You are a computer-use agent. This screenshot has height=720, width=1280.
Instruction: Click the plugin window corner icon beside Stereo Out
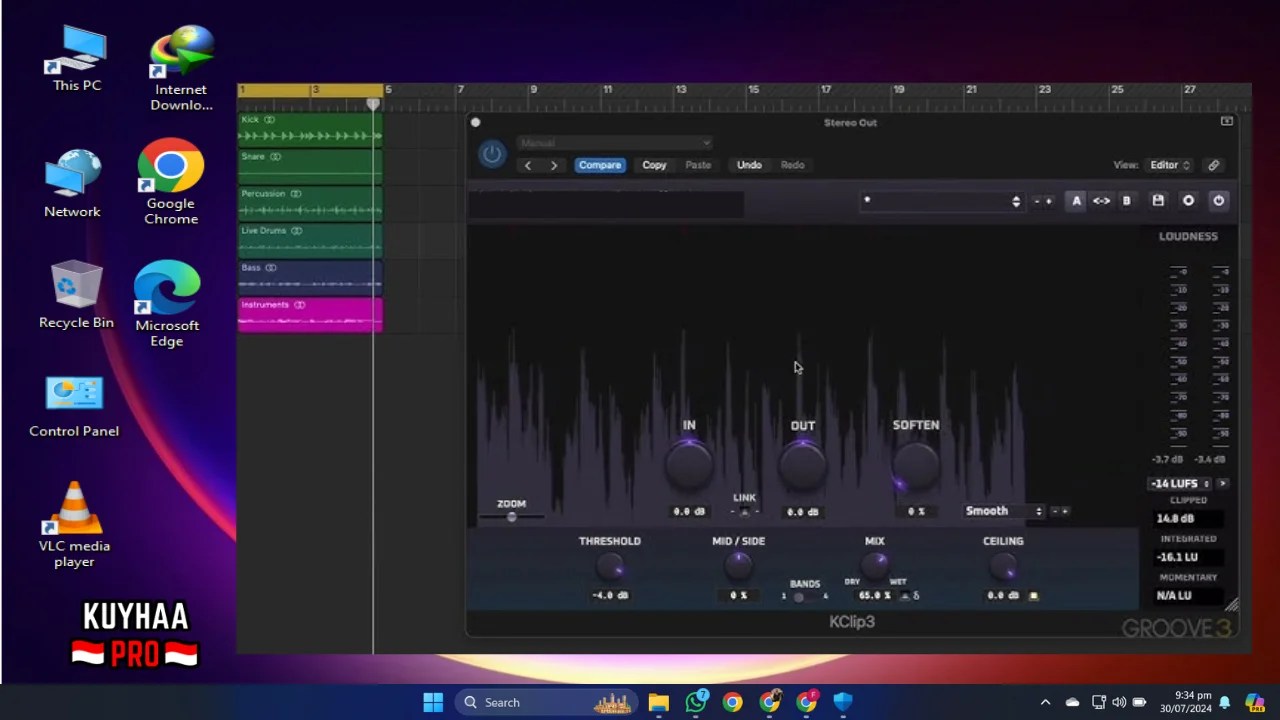1227,121
